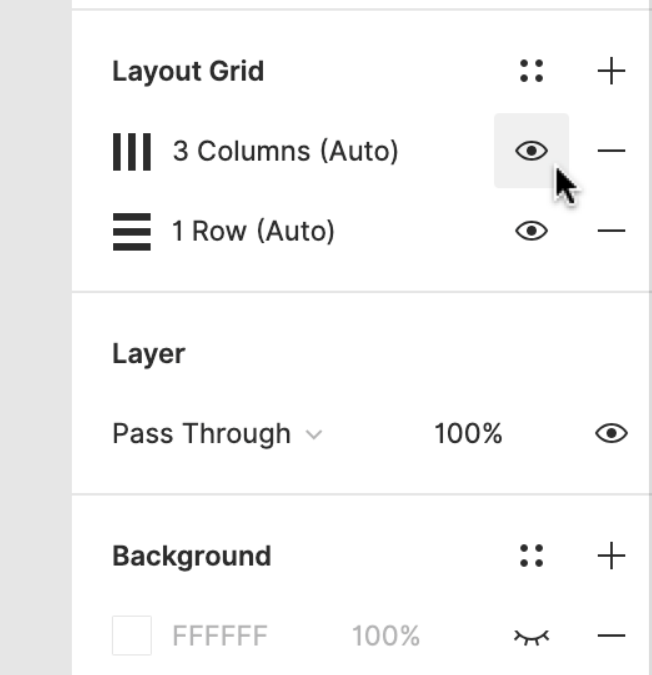This screenshot has height=675, width=652.
Task: Edit the FFFFFF hex color field
Action: [219, 636]
